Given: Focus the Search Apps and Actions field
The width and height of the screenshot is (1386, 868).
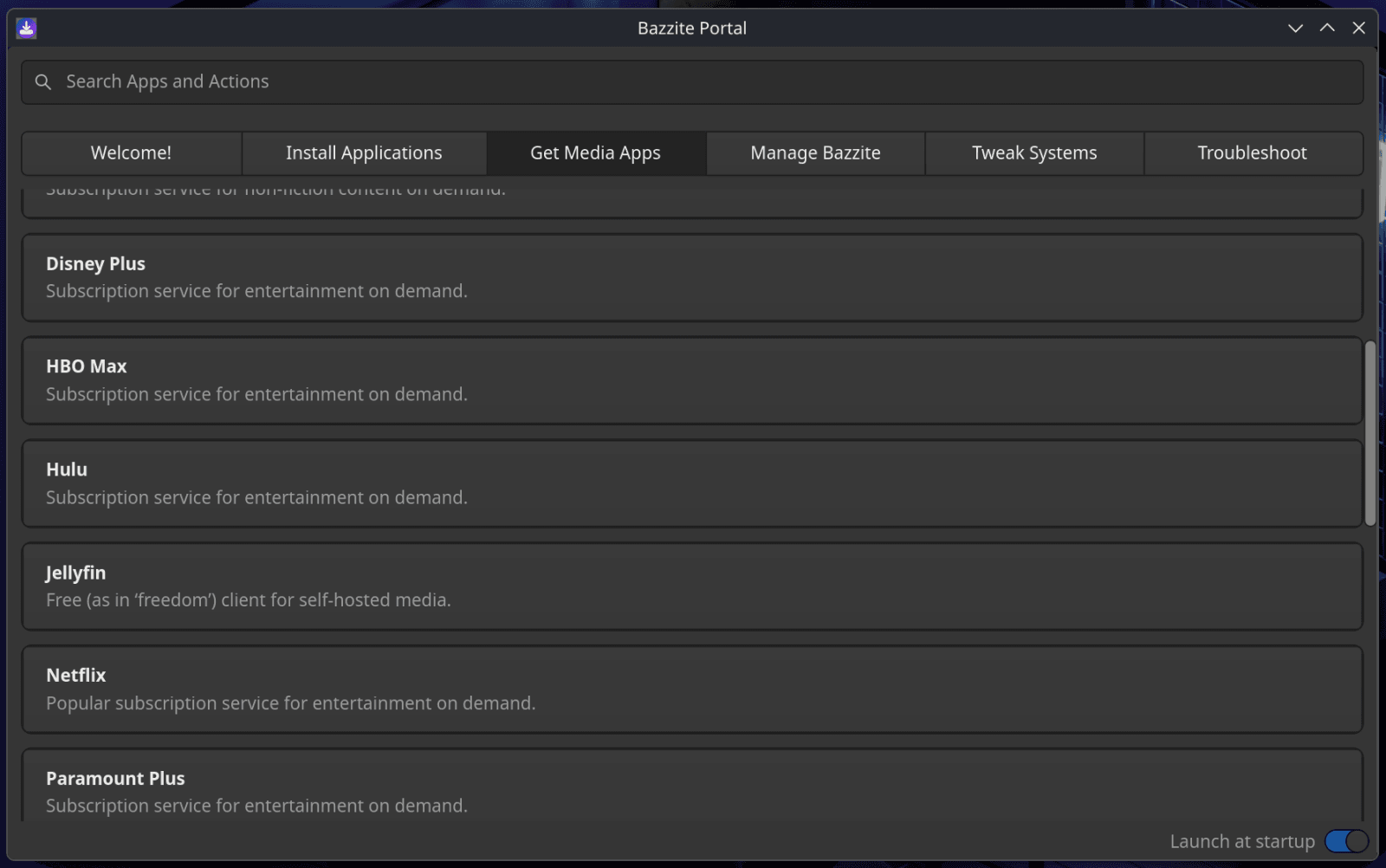Looking at the screenshot, I should 692,81.
